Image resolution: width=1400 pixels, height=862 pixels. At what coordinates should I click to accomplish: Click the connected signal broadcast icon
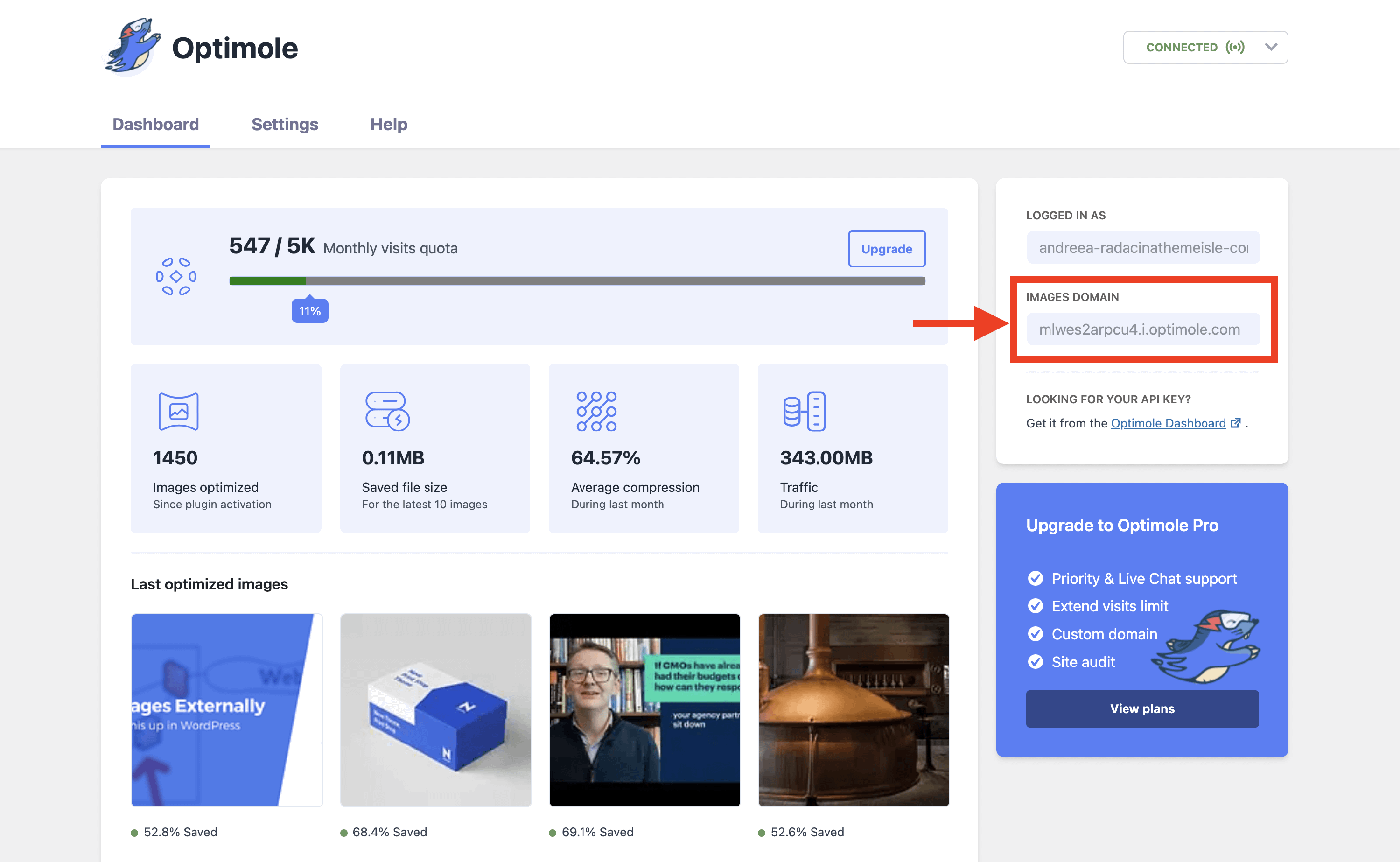(x=1235, y=47)
